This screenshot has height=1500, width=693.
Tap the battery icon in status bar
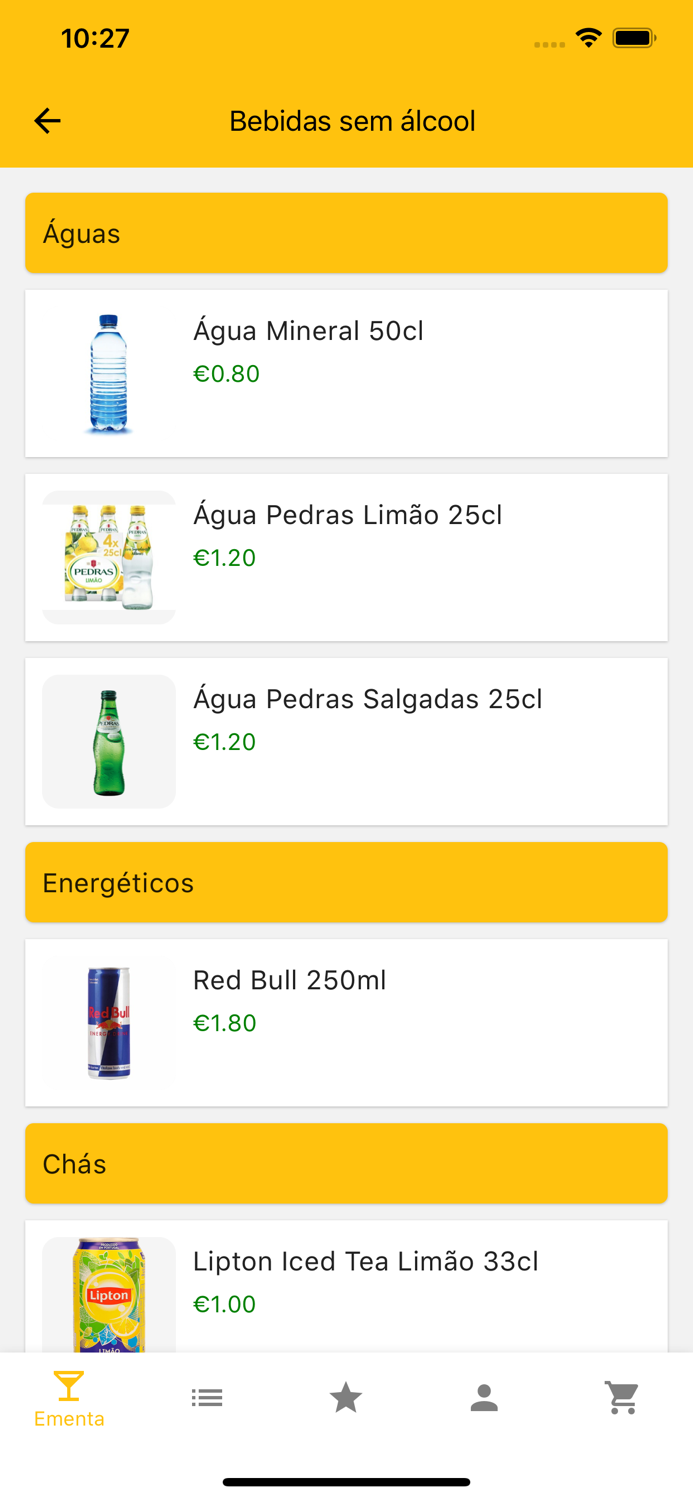634,36
